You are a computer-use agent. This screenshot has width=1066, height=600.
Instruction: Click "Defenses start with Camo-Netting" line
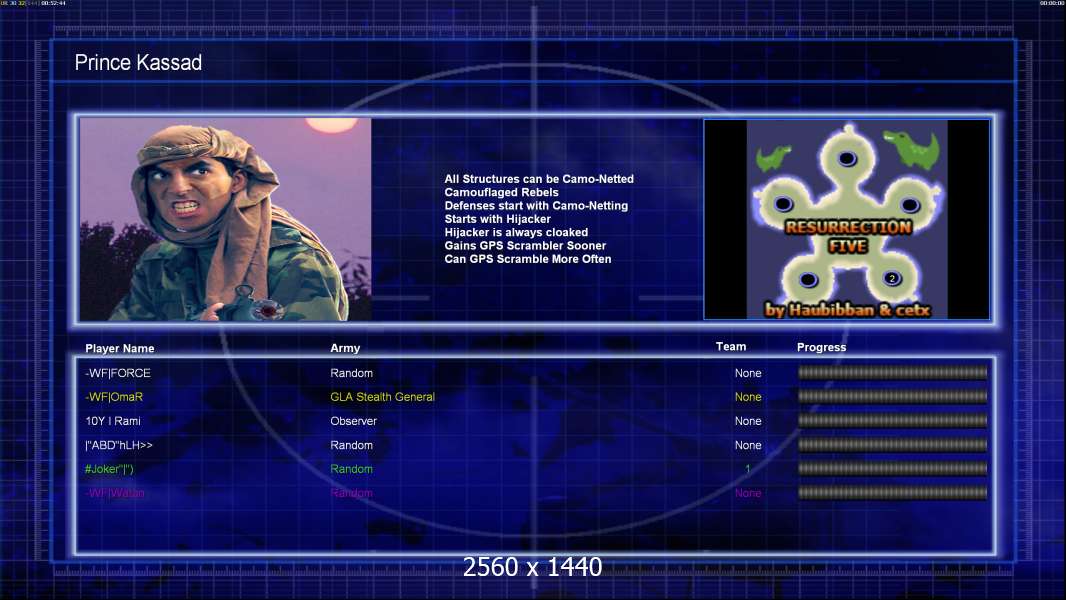tap(536, 205)
